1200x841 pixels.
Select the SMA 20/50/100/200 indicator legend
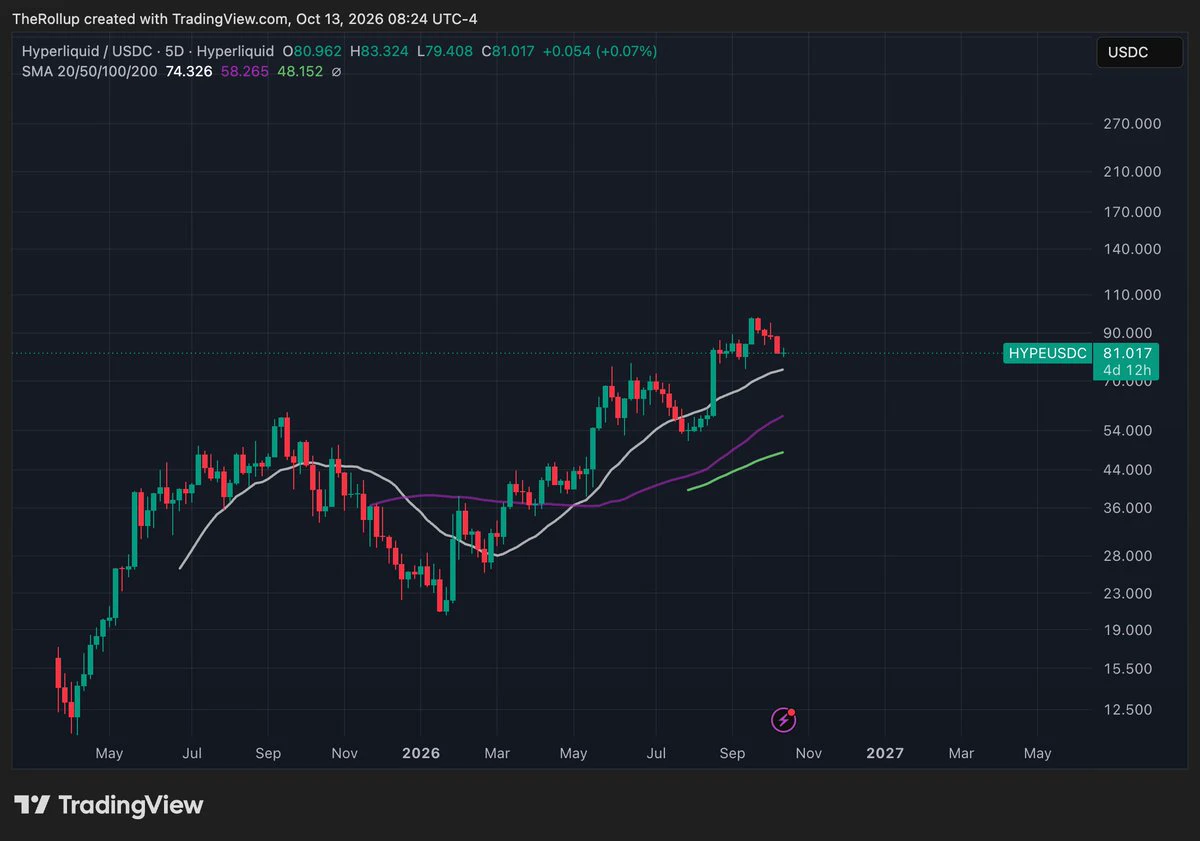click(90, 71)
